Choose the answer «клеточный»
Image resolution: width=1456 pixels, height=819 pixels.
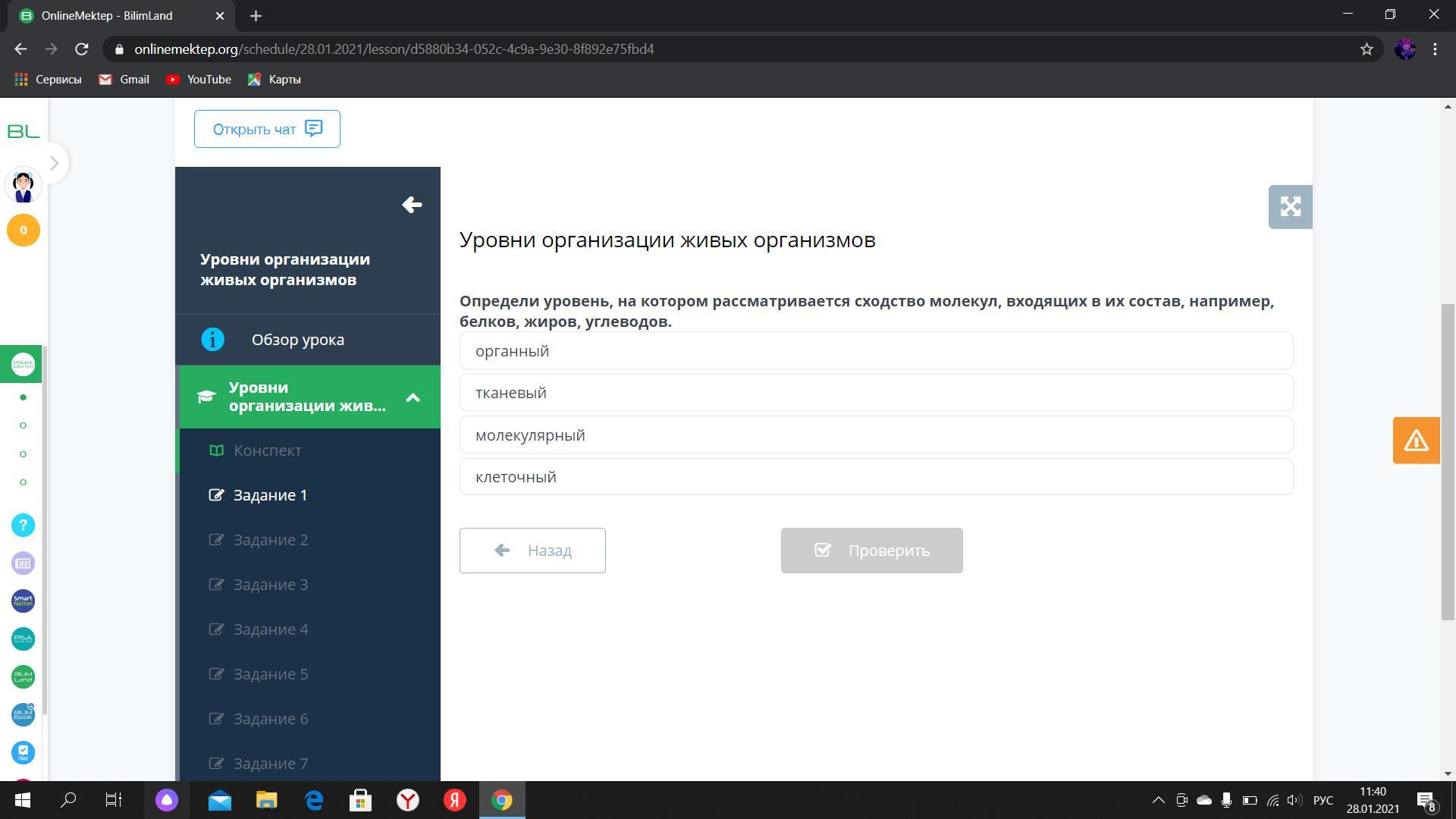876,477
